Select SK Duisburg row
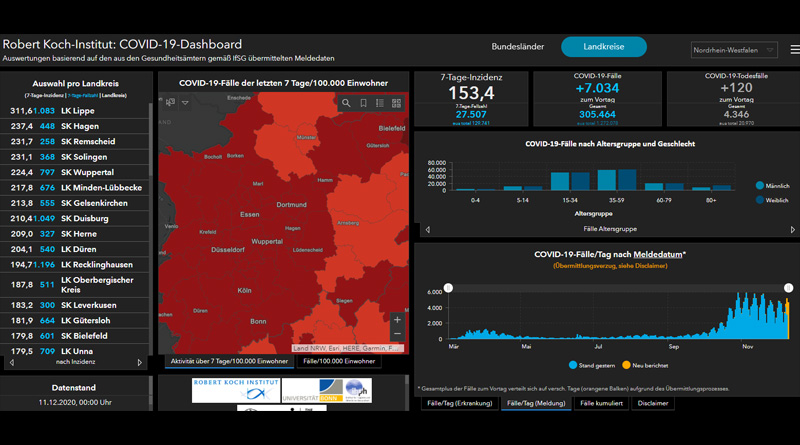The width and height of the screenshot is (800, 445). click(x=74, y=218)
